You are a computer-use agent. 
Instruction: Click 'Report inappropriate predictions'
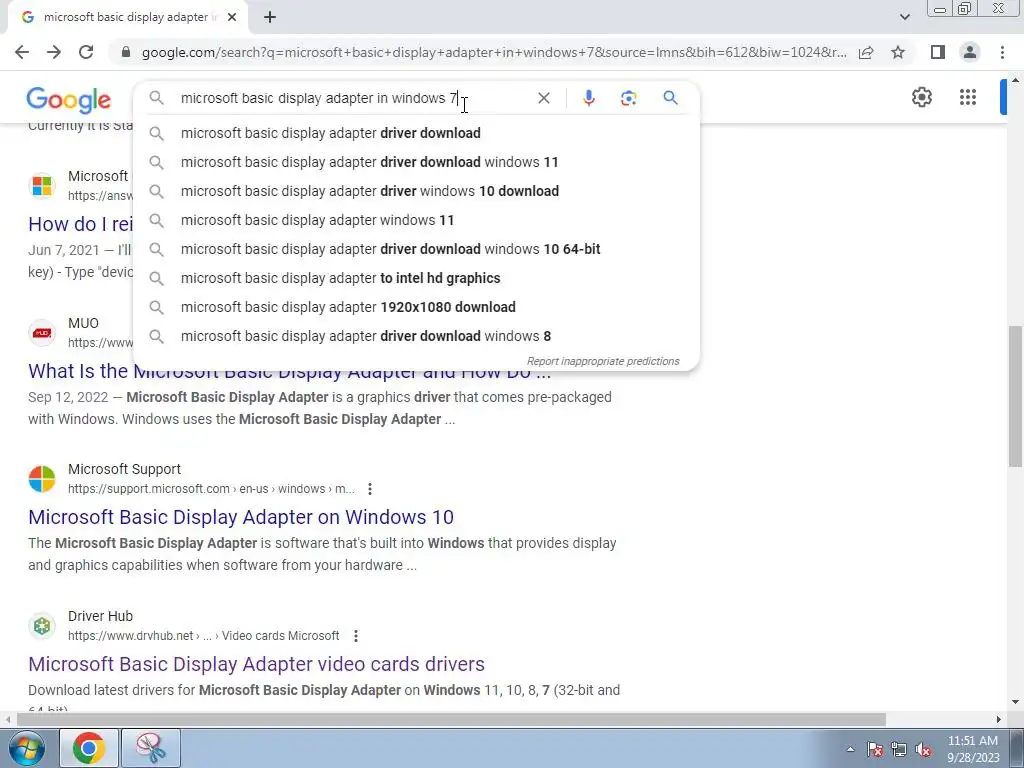(603, 361)
